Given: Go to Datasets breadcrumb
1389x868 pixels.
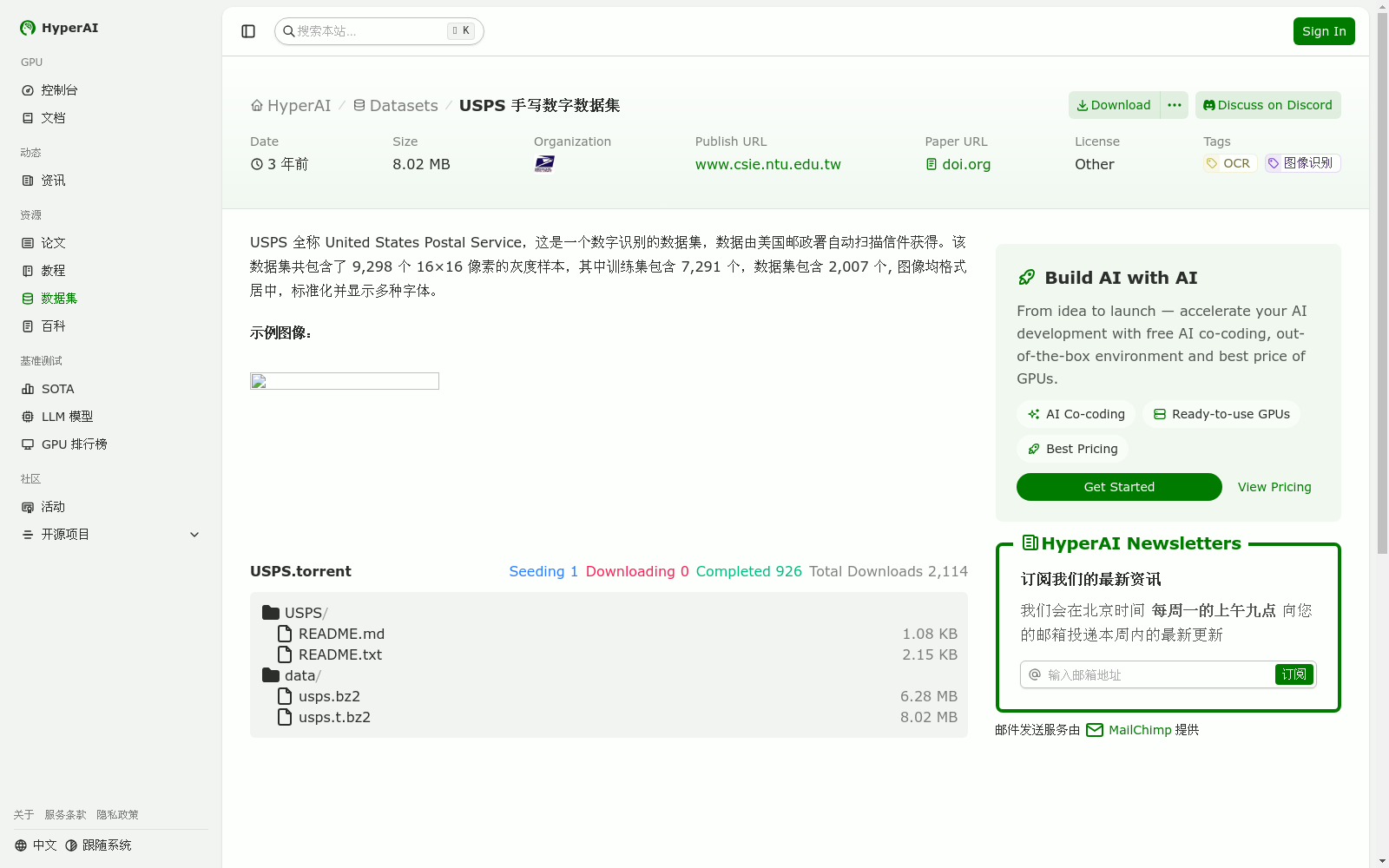Looking at the screenshot, I should tap(395, 106).
